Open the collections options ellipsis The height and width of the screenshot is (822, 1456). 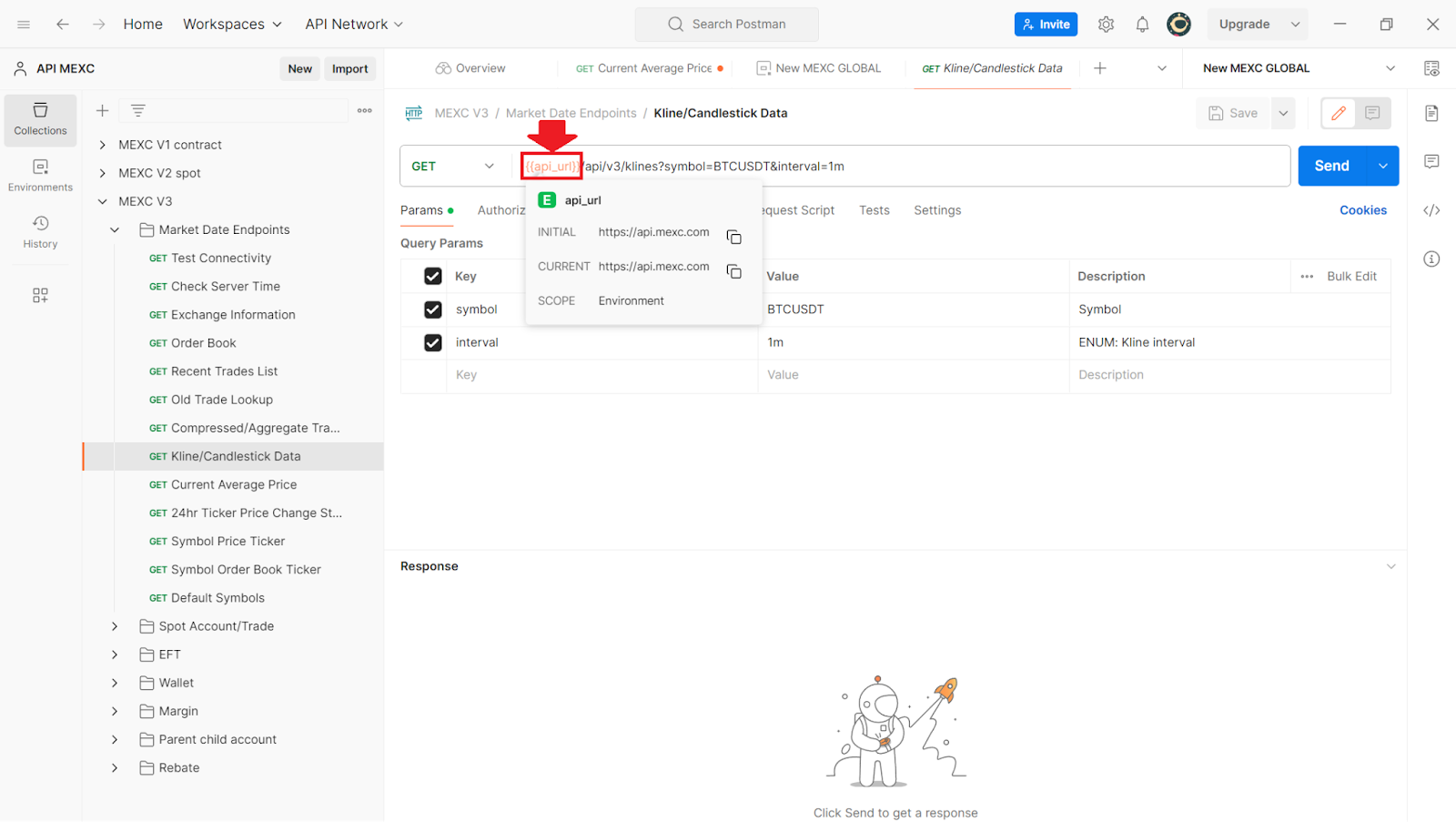365,110
